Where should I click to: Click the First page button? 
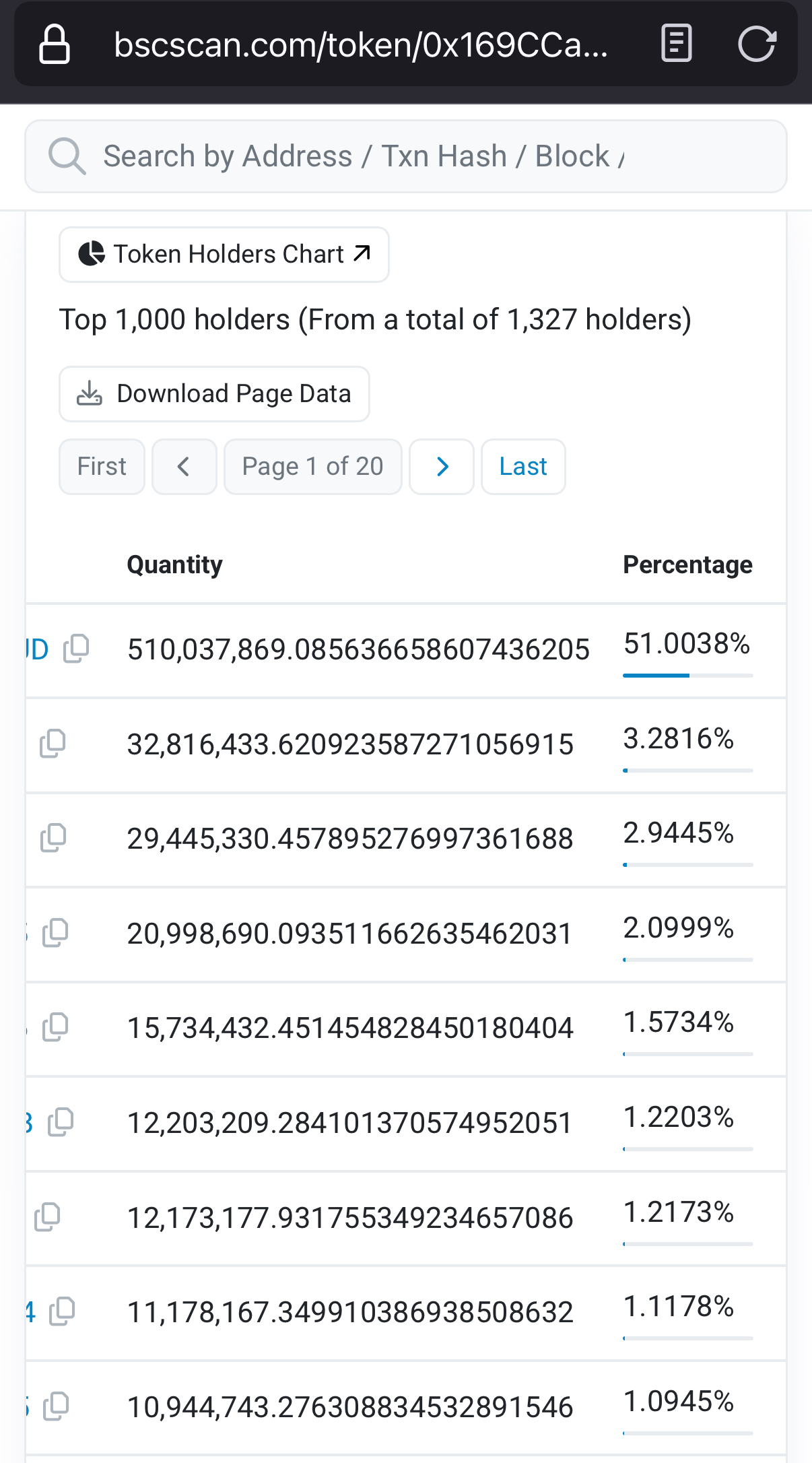coord(102,467)
